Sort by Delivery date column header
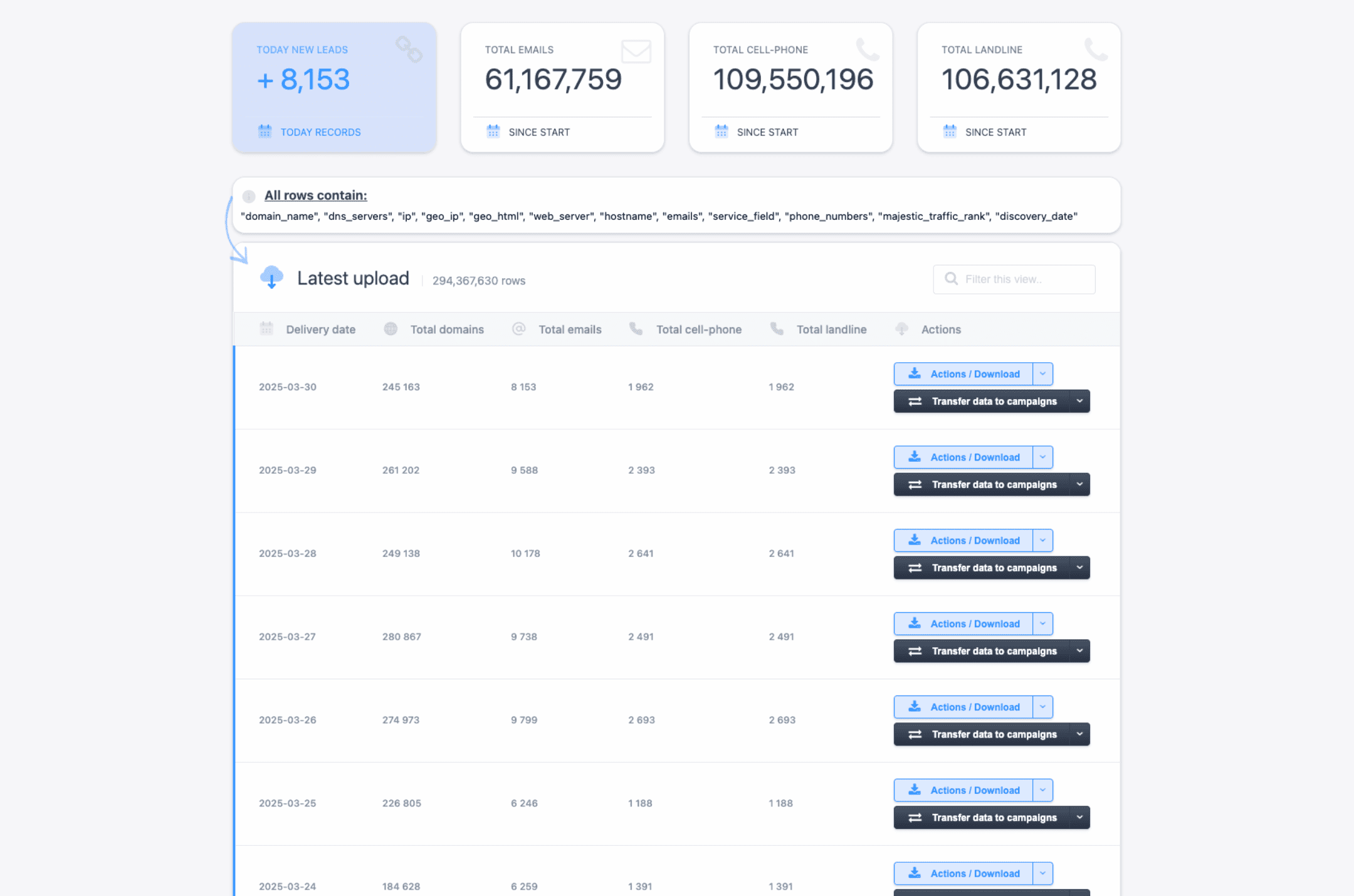This screenshot has width=1354, height=896. [320, 330]
